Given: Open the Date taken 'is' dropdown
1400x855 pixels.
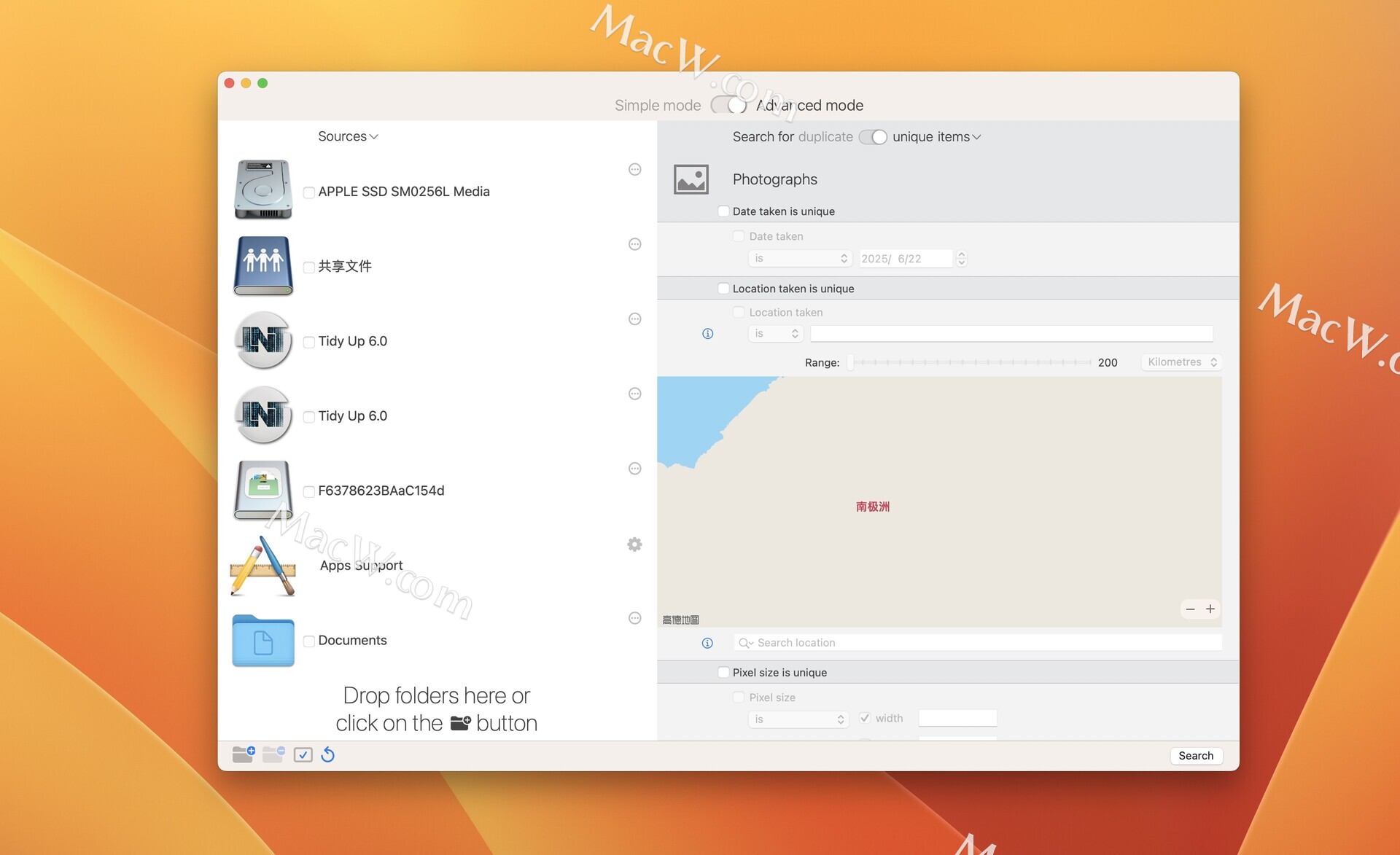Looking at the screenshot, I should [800, 259].
